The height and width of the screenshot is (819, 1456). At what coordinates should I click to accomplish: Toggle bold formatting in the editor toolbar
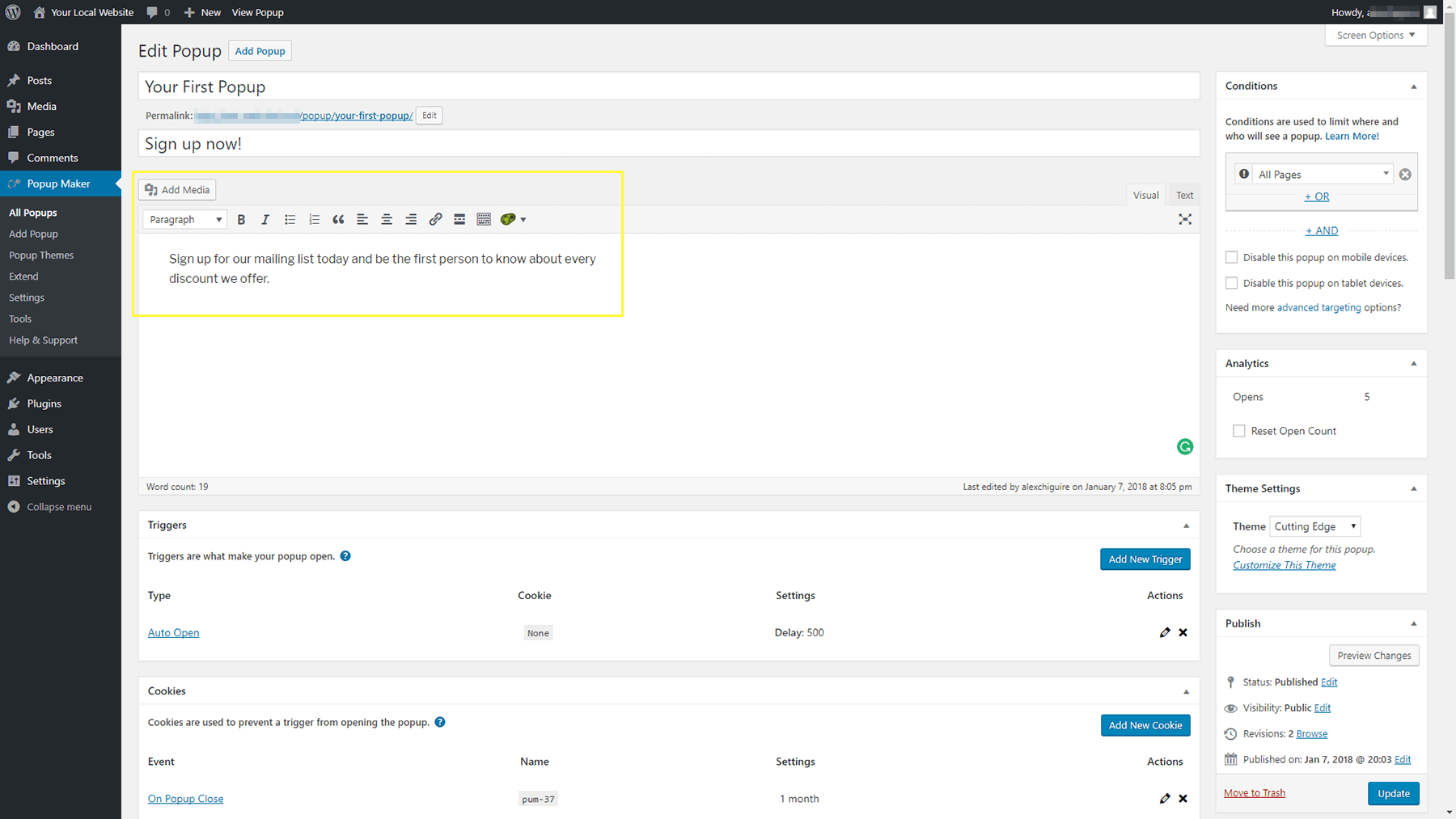[241, 220]
